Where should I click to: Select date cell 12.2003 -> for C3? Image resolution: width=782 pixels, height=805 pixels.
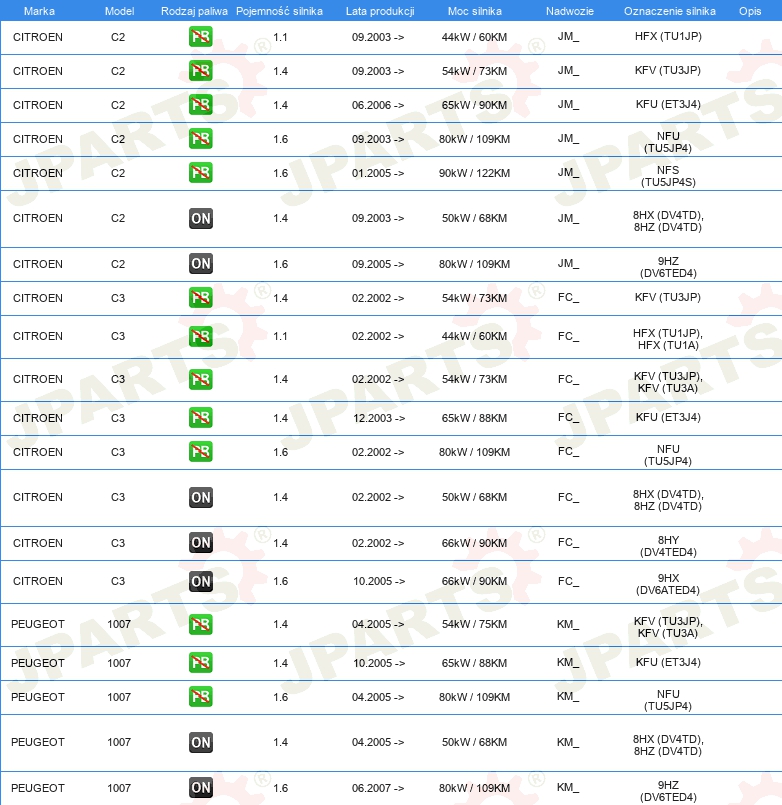click(x=379, y=418)
